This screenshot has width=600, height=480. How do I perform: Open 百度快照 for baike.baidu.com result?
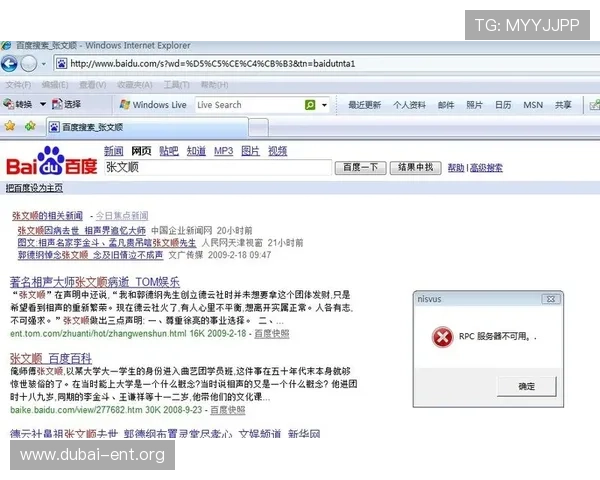[228, 410]
